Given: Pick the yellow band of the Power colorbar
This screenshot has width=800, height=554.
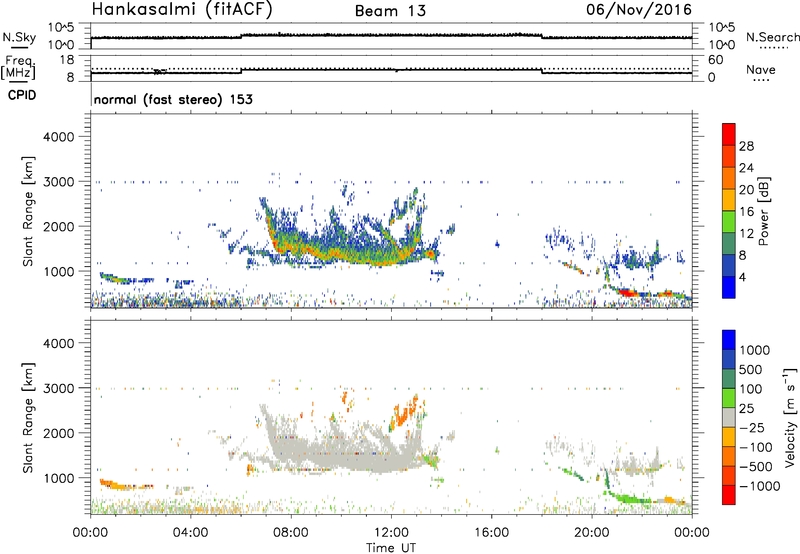Looking at the screenshot, I should tap(729, 200).
